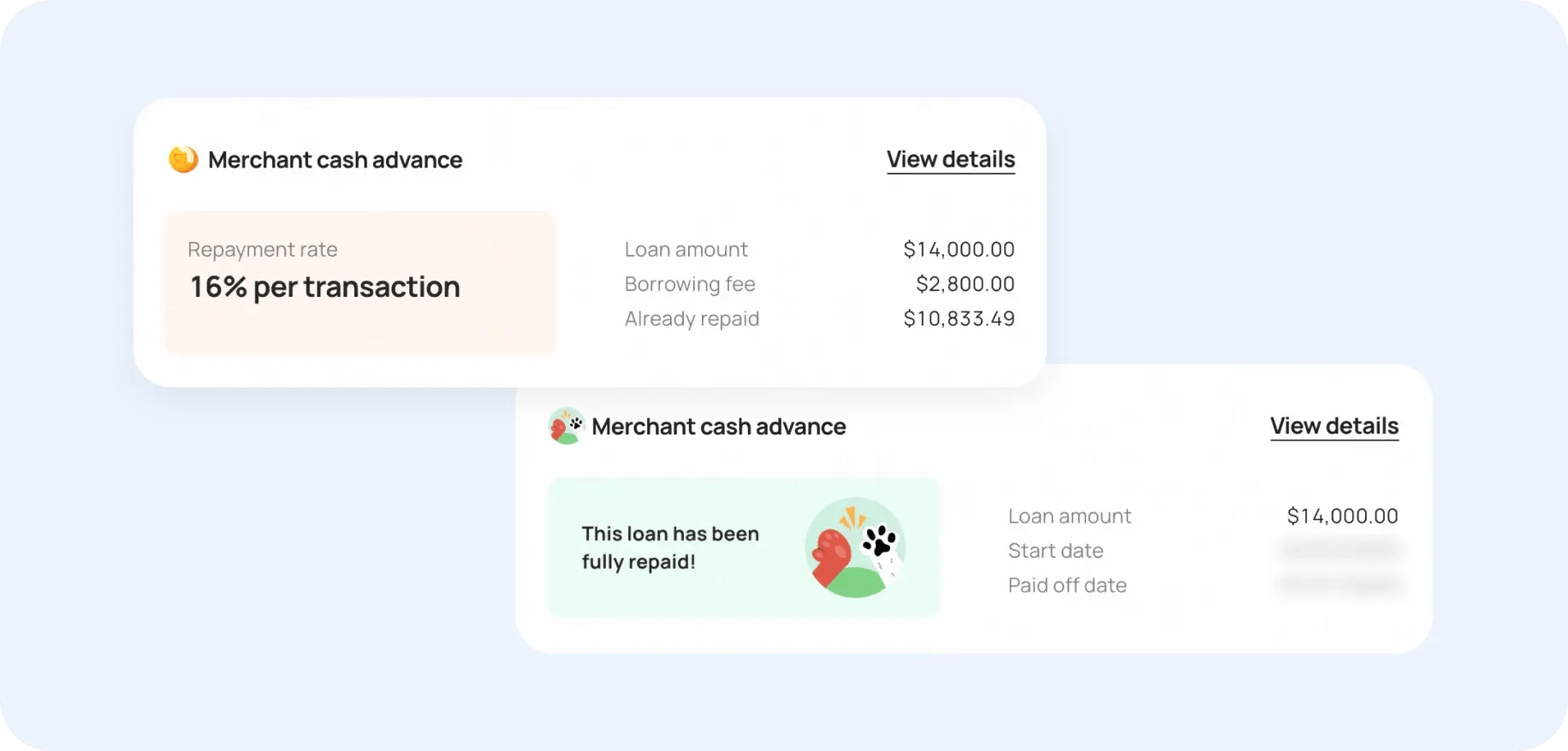The width and height of the screenshot is (1568, 751).
Task: Click the "This loan has been fully repaid!" message
Action: coord(670,547)
